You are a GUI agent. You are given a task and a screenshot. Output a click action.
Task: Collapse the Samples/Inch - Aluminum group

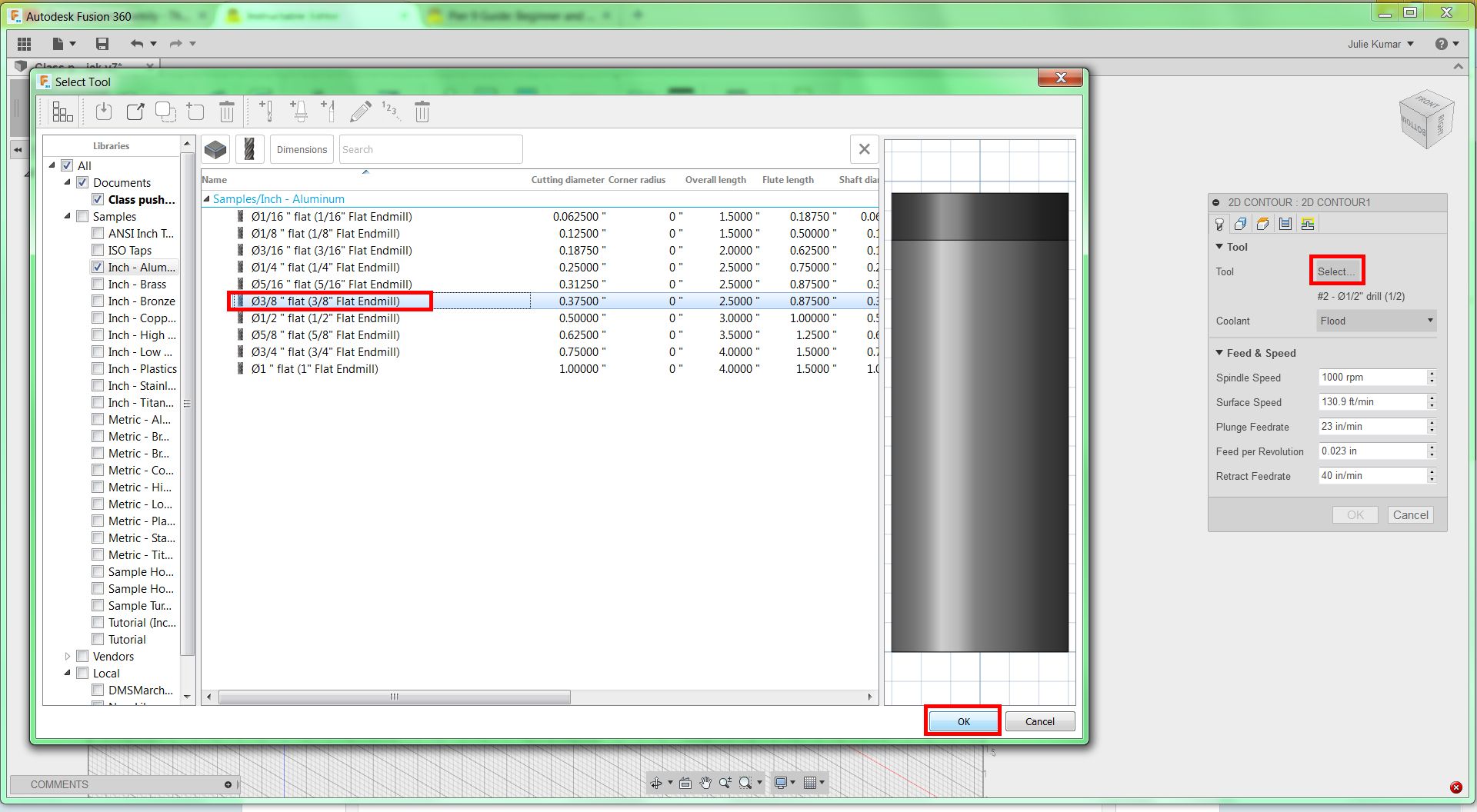click(x=206, y=199)
